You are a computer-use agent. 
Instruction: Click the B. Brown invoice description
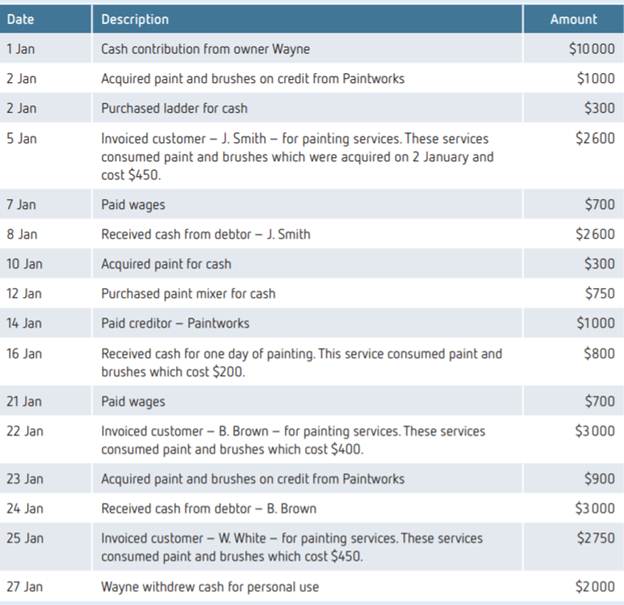(293, 440)
